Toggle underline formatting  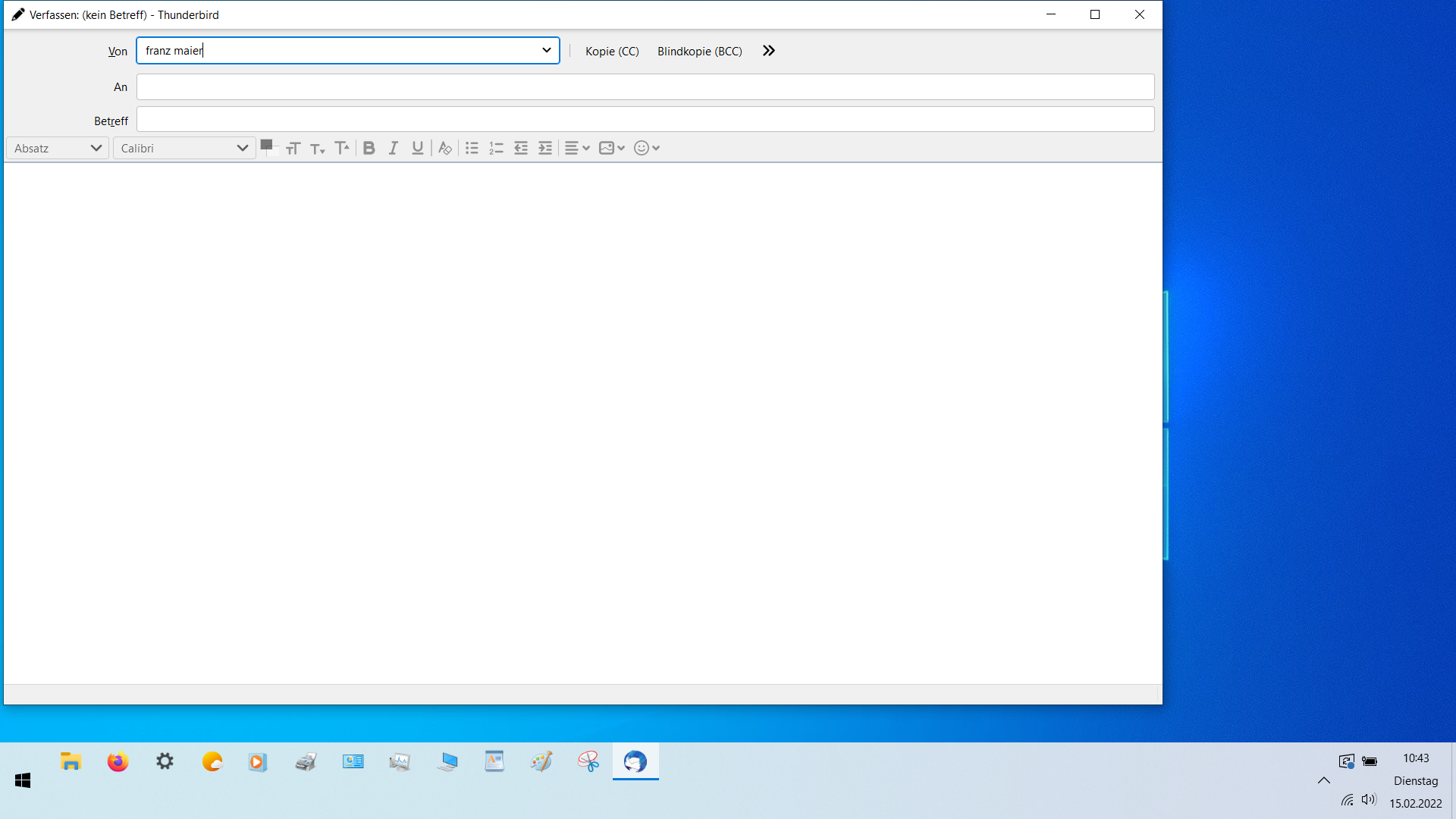(417, 149)
